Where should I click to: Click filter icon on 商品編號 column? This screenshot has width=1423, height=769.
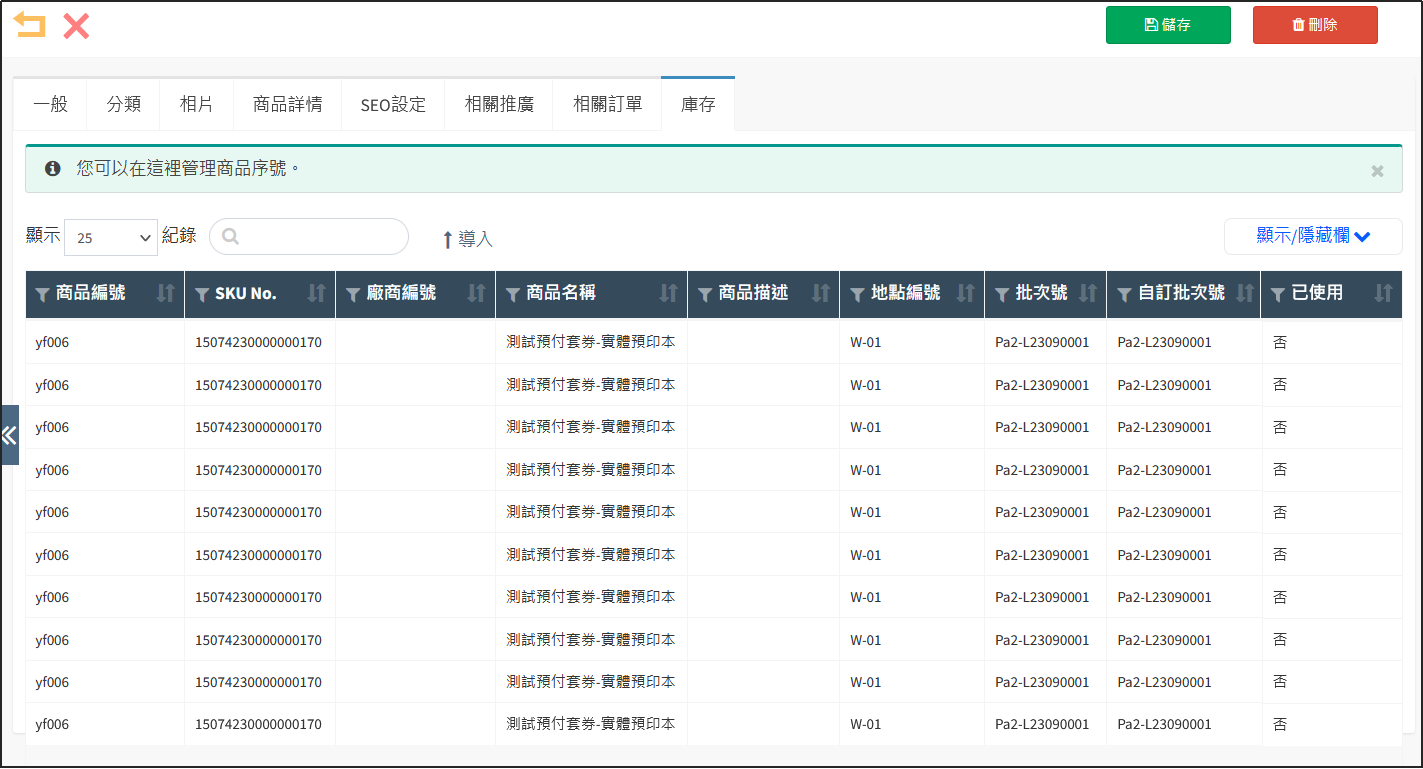pyautogui.click(x=42, y=294)
